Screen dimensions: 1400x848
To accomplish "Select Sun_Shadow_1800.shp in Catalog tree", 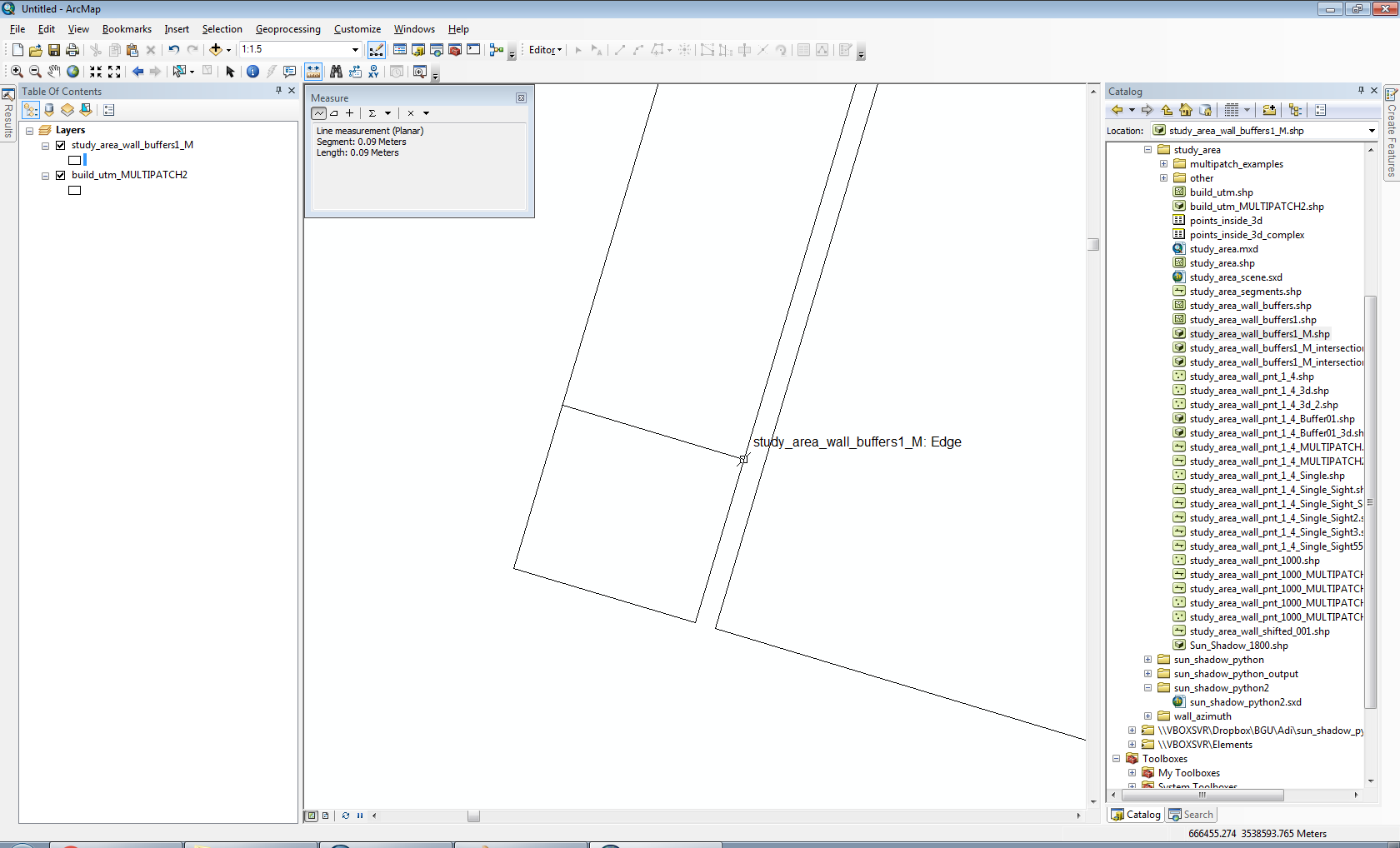I will (1238, 646).
